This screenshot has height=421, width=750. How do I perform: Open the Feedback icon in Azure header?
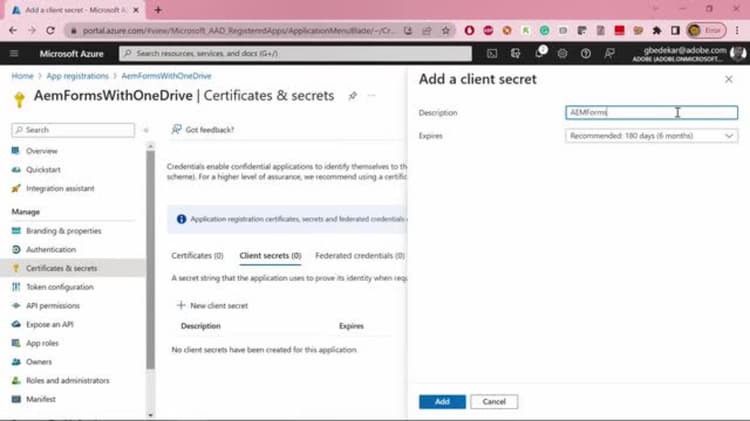click(x=609, y=54)
